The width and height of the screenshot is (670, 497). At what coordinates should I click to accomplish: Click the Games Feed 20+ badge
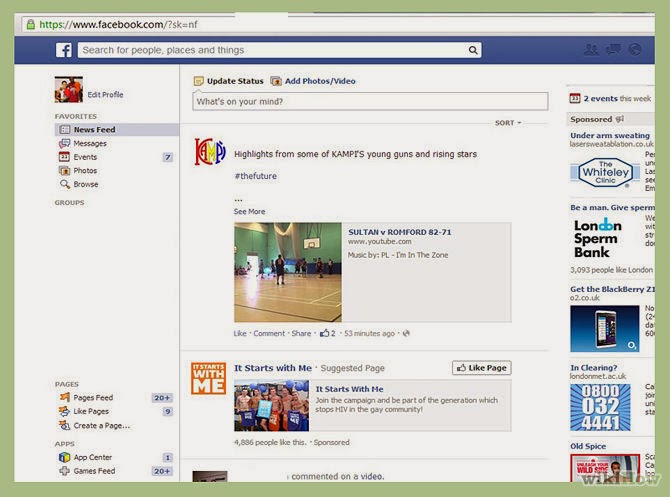tap(162, 471)
